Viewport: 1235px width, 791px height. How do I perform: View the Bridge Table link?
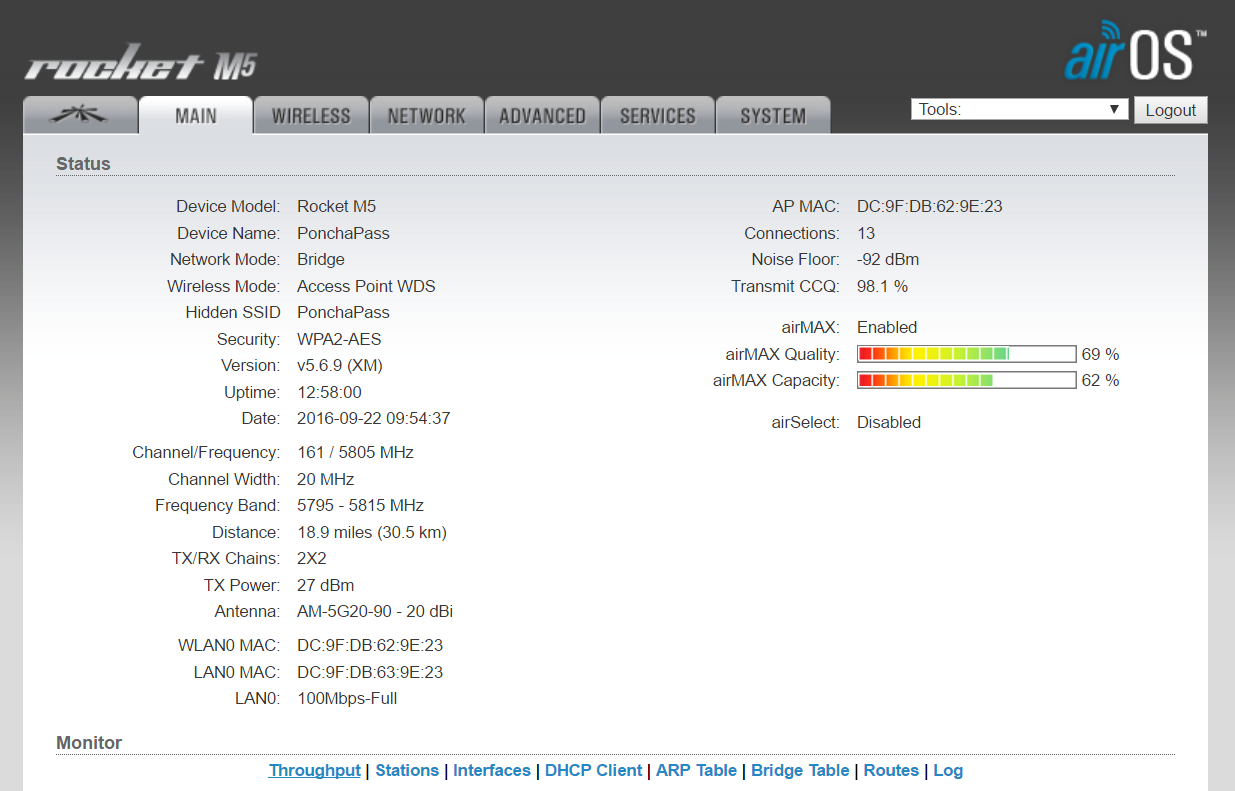[x=800, y=770]
